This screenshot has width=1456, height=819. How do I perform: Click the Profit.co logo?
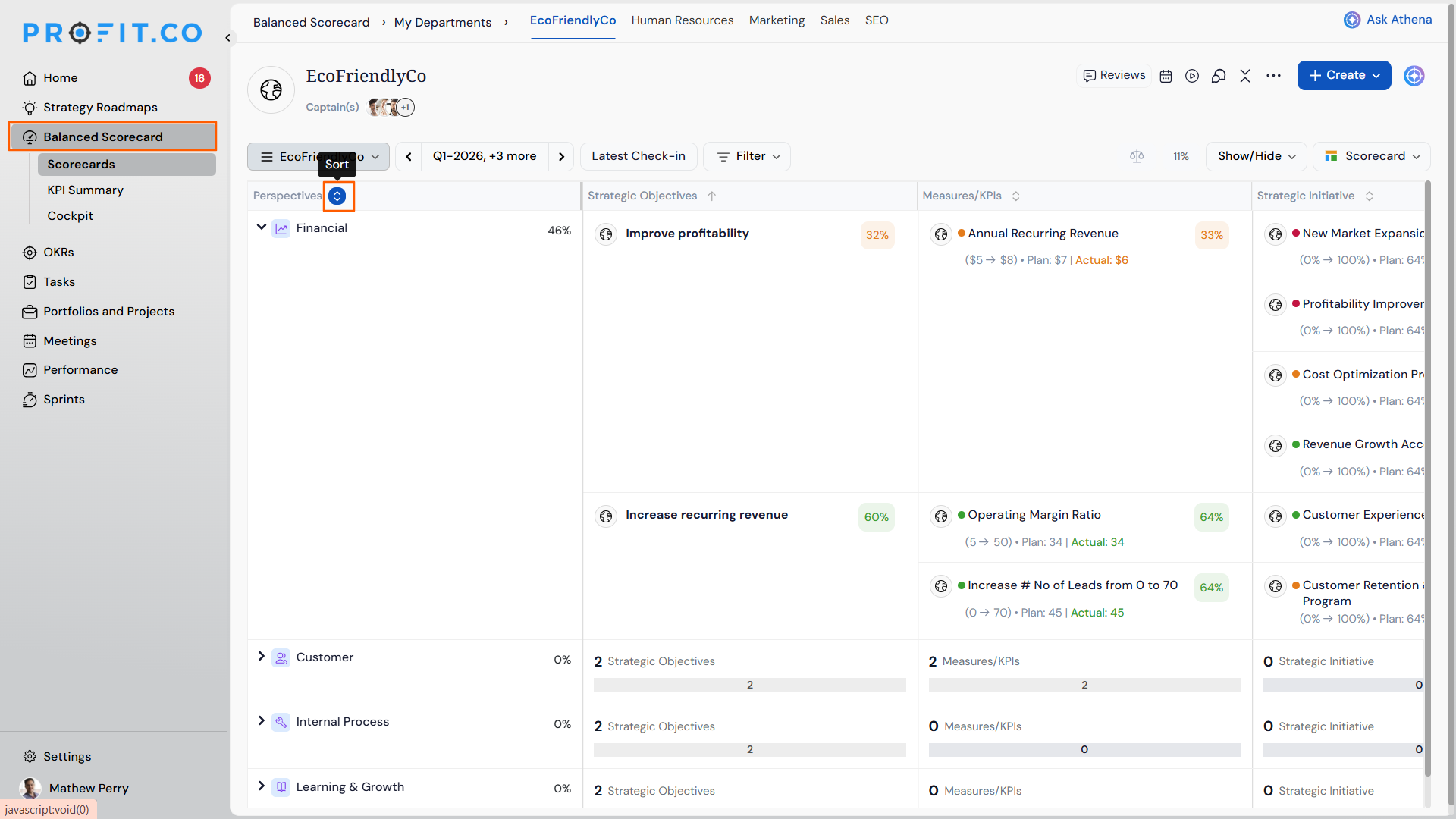pos(112,33)
